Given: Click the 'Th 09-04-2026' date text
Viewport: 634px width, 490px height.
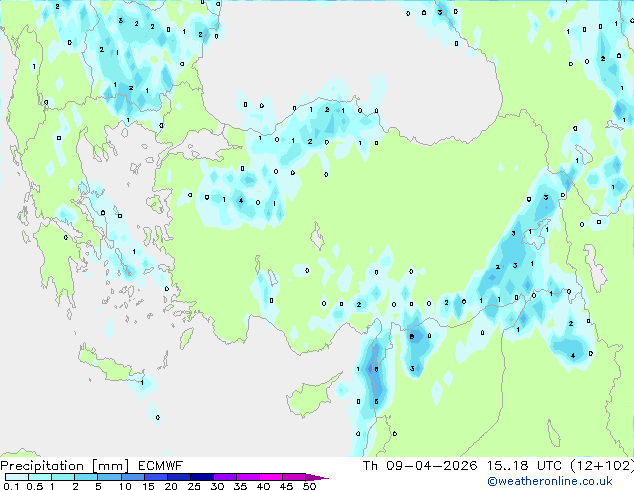Looking at the screenshot, I should (420, 466).
